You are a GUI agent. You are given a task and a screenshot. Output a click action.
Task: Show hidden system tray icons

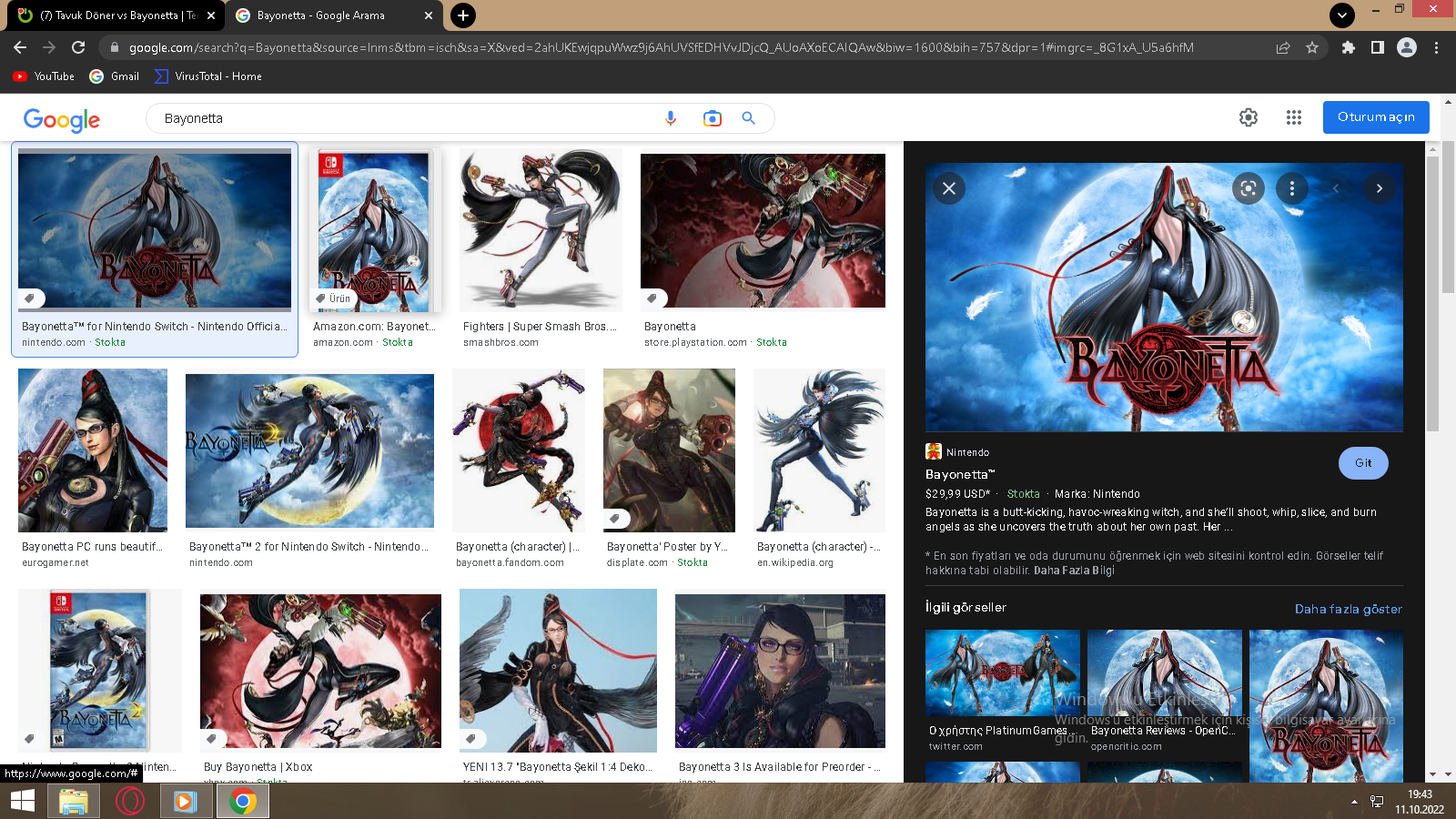pyautogui.click(x=1354, y=802)
